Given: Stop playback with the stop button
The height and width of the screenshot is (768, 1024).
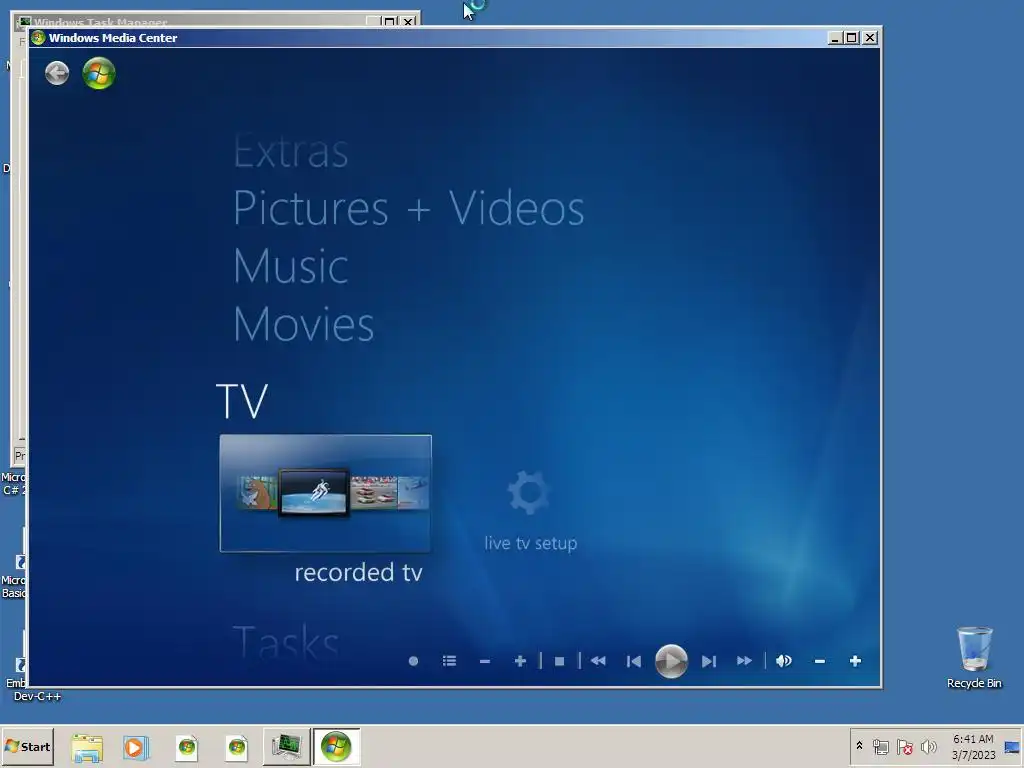Looking at the screenshot, I should tap(559, 661).
